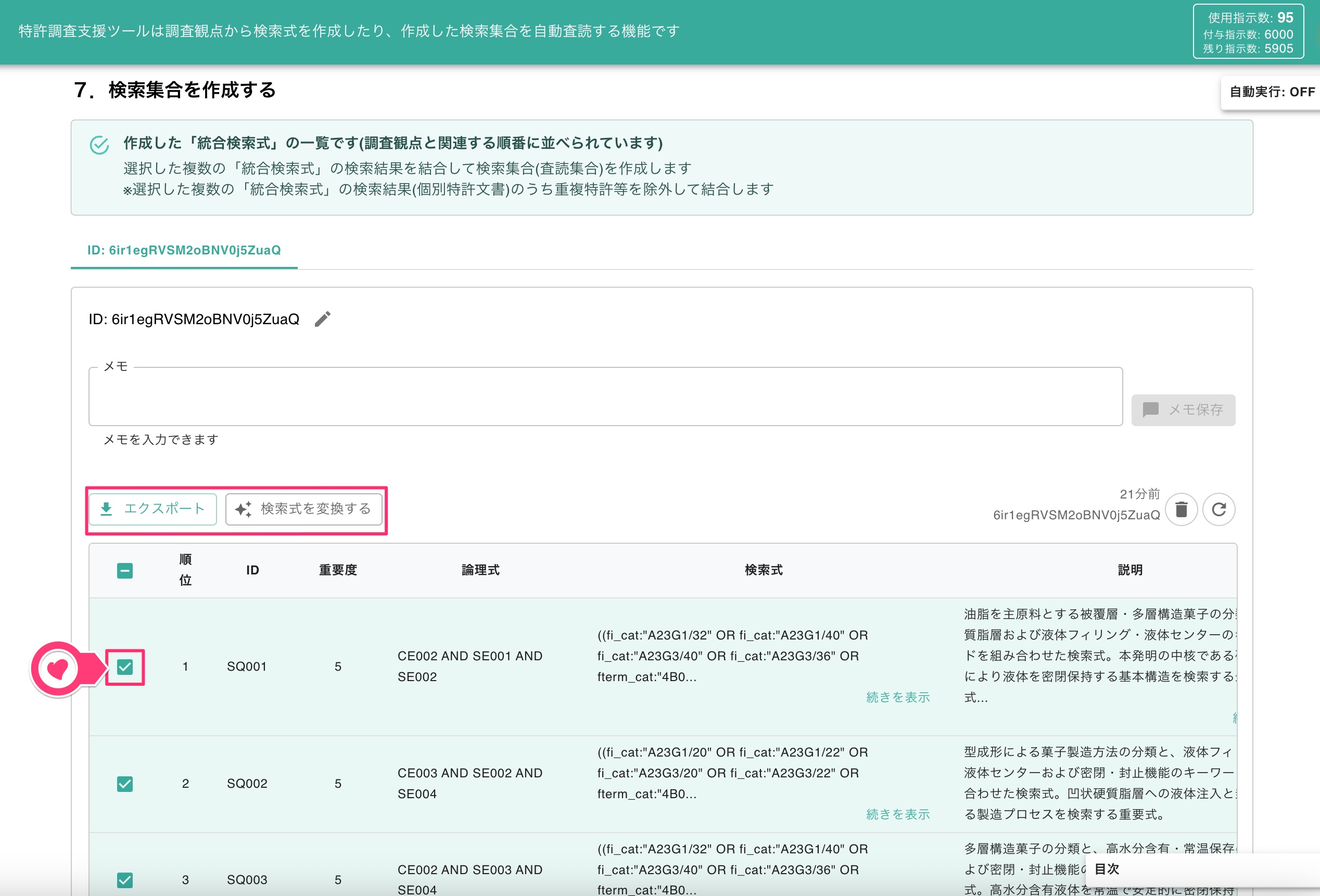Click the SQ002 ID cell
Screen dimensions: 1320x896
[x=247, y=784]
